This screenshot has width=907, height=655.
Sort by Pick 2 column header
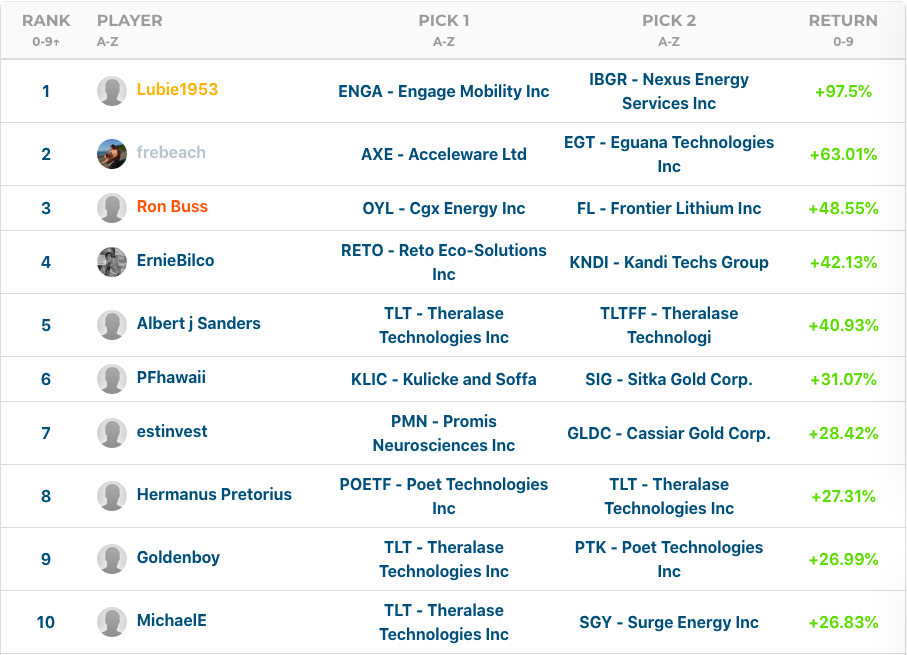669,21
